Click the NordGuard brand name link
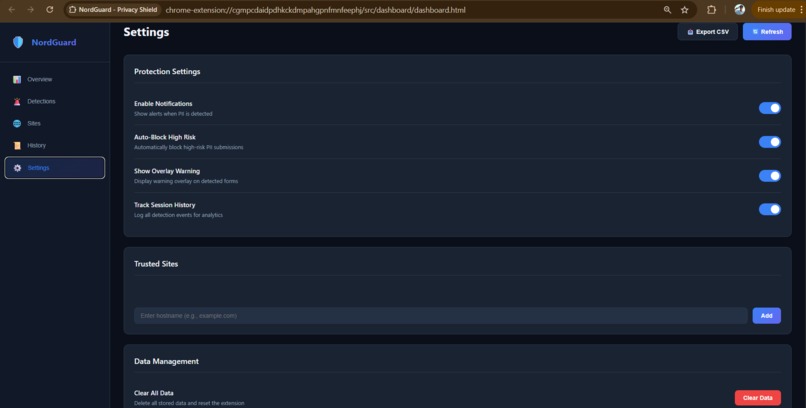 54,43
